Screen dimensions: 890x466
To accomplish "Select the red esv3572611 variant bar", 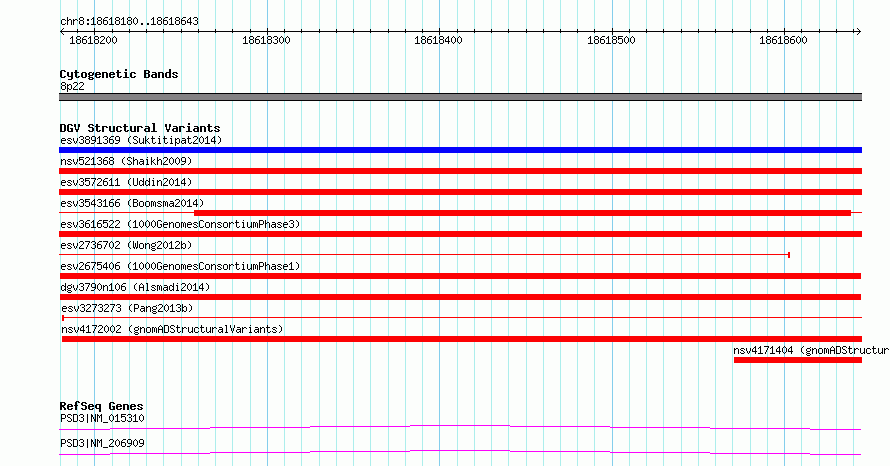I will (460, 192).
